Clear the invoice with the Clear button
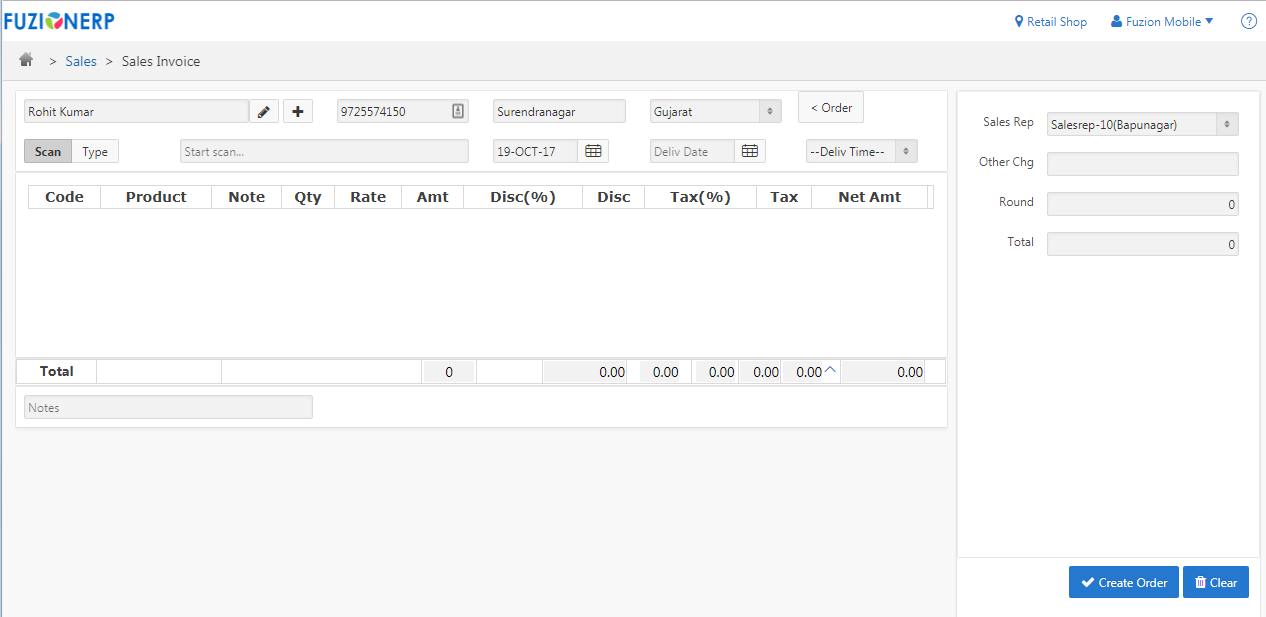 pyautogui.click(x=1215, y=582)
